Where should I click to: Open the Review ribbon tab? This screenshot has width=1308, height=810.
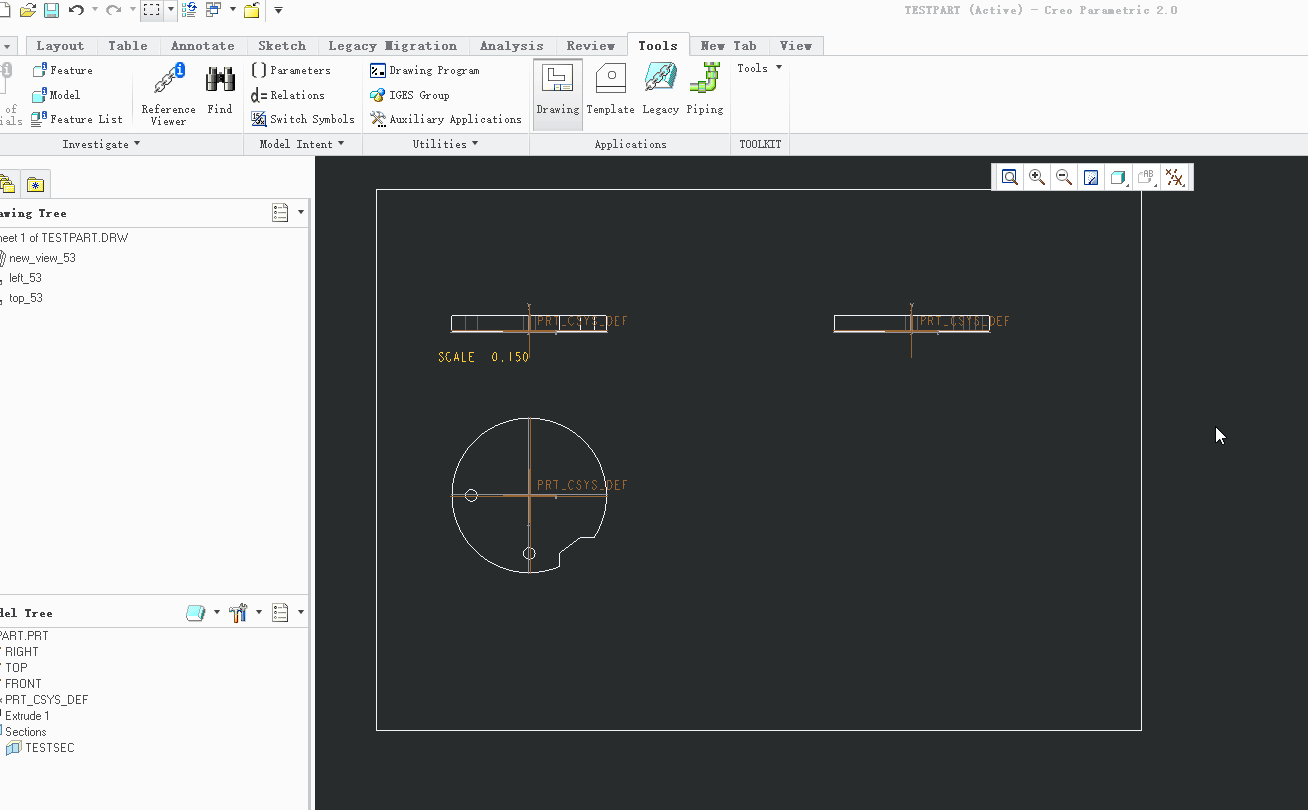(x=591, y=46)
